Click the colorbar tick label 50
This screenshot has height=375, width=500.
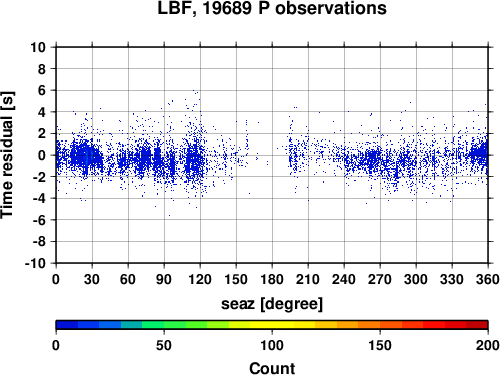(164, 345)
